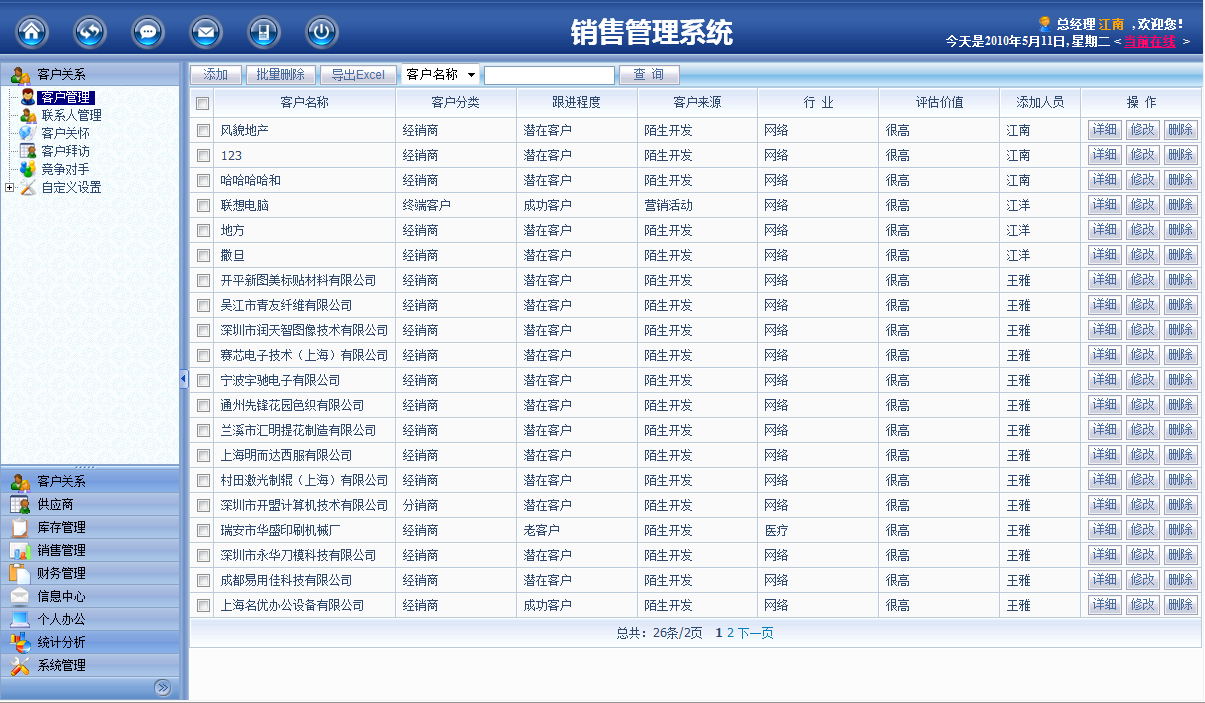Open the mail envelope icon
Screen dimensions: 1205x703
coord(206,32)
